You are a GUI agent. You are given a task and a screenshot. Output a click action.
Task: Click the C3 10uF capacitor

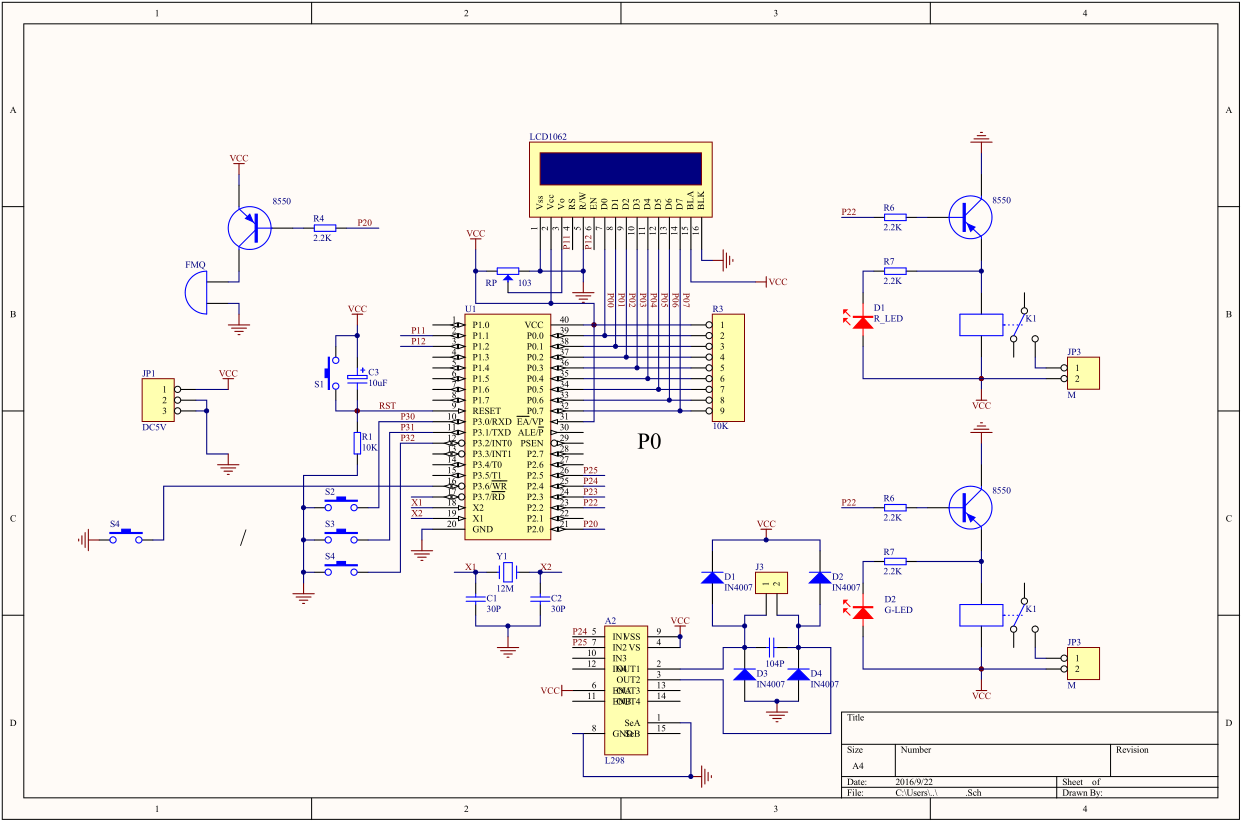tap(357, 378)
